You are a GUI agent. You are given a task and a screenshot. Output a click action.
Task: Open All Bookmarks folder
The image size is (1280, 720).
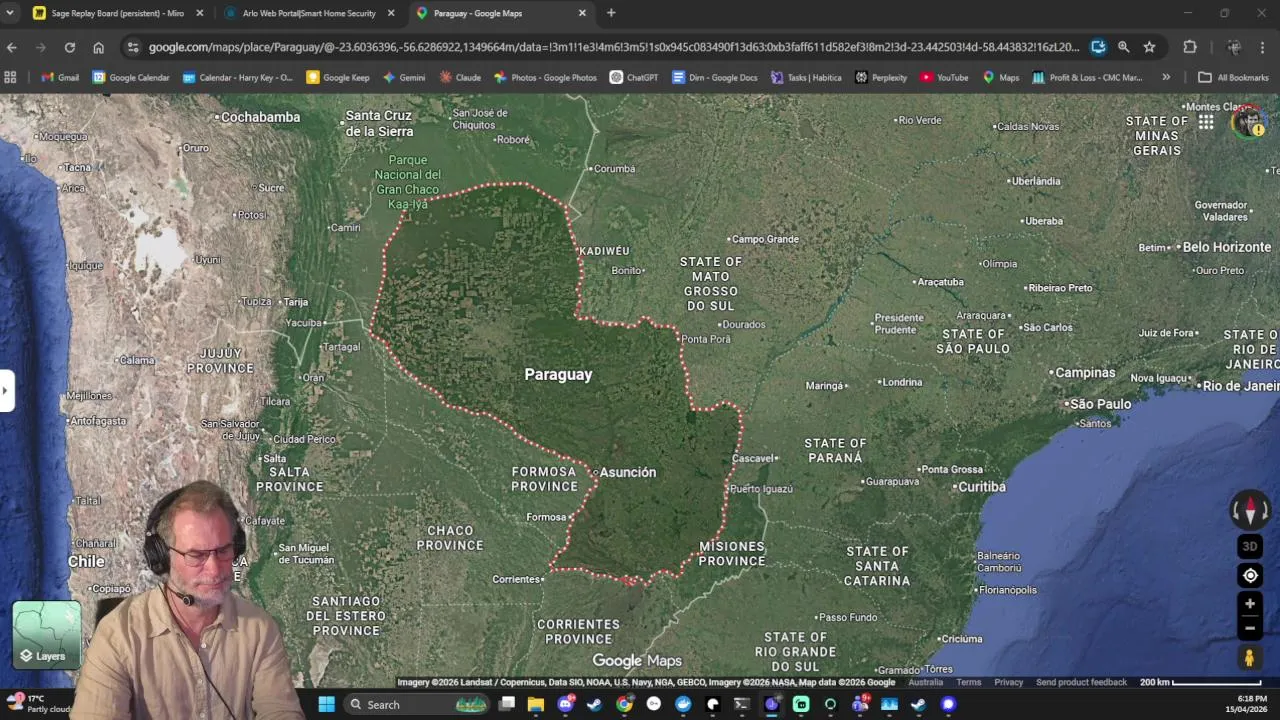1233,77
